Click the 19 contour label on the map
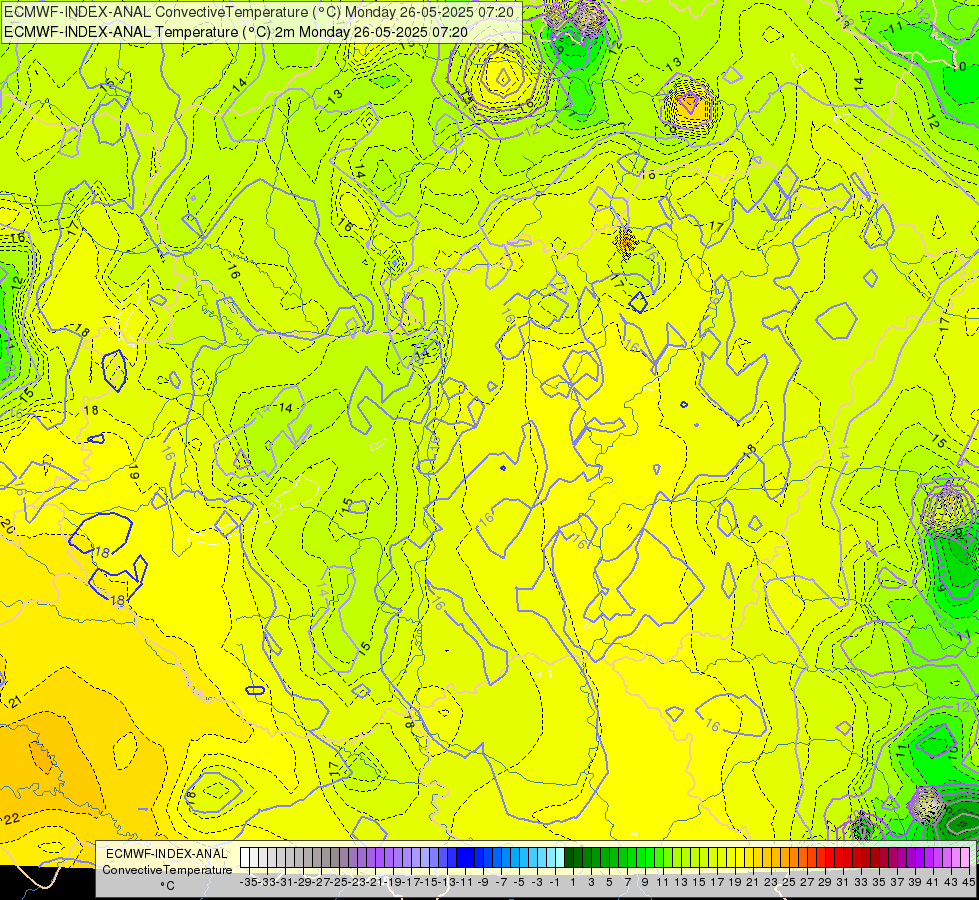The image size is (979, 900). coord(134,472)
